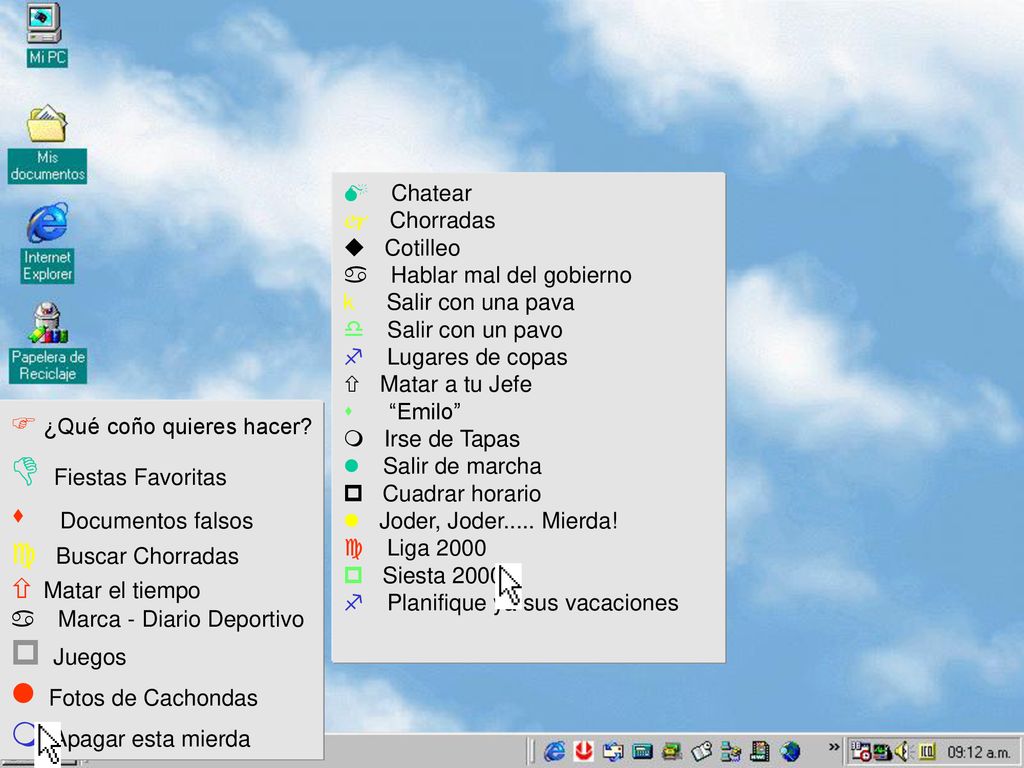The width and height of the screenshot is (1024, 768).
Task: Click the 09:12 a.m. taskbar clock
Action: pyautogui.click(x=978, y=752)
